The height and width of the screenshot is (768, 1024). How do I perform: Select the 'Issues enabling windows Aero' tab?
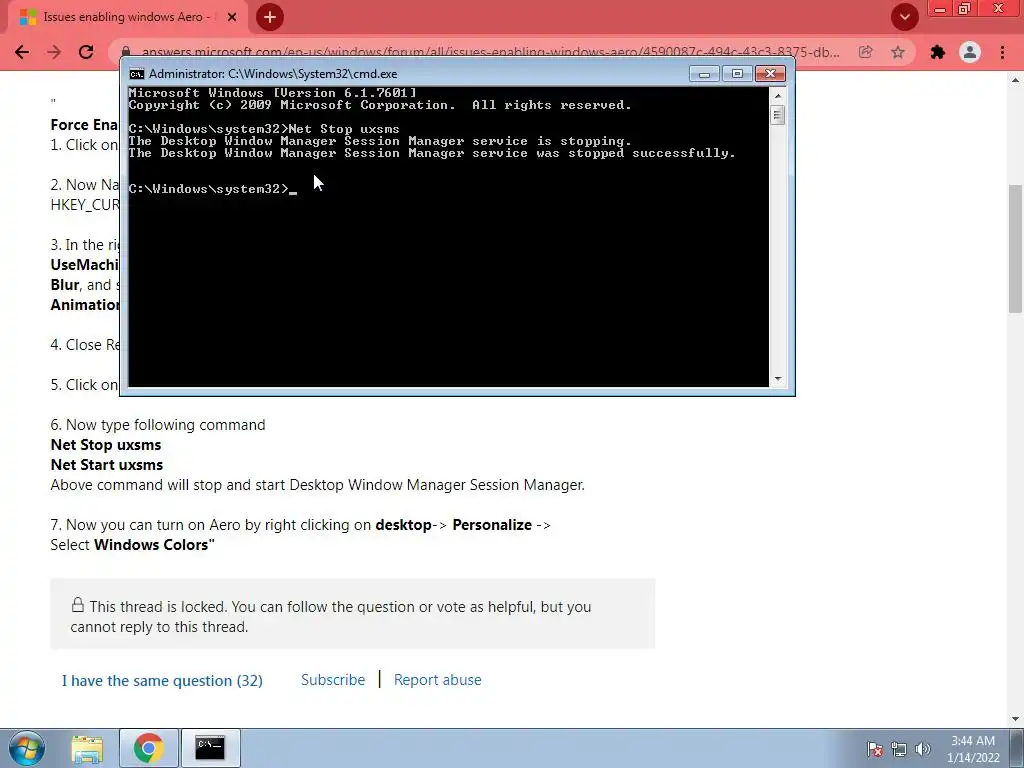[x=127, y=18]
